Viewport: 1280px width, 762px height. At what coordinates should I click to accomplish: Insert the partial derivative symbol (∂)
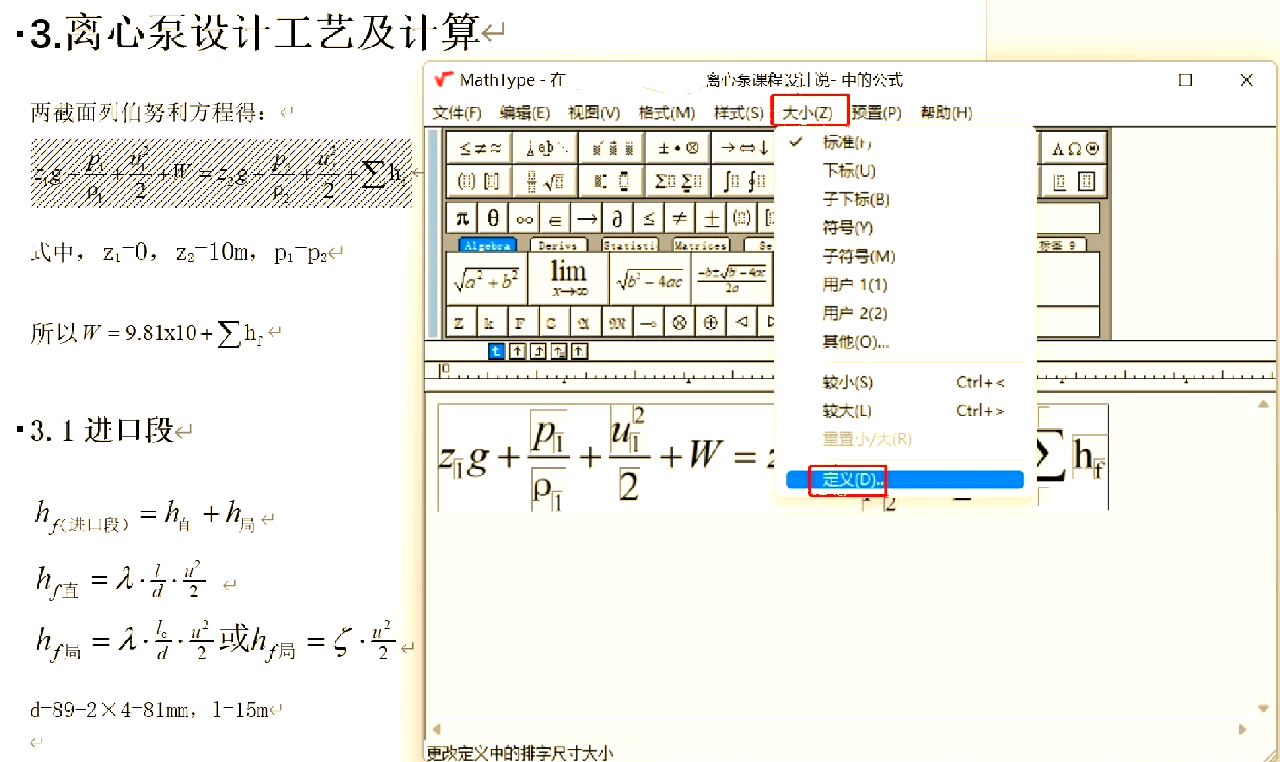click(617, 218)
